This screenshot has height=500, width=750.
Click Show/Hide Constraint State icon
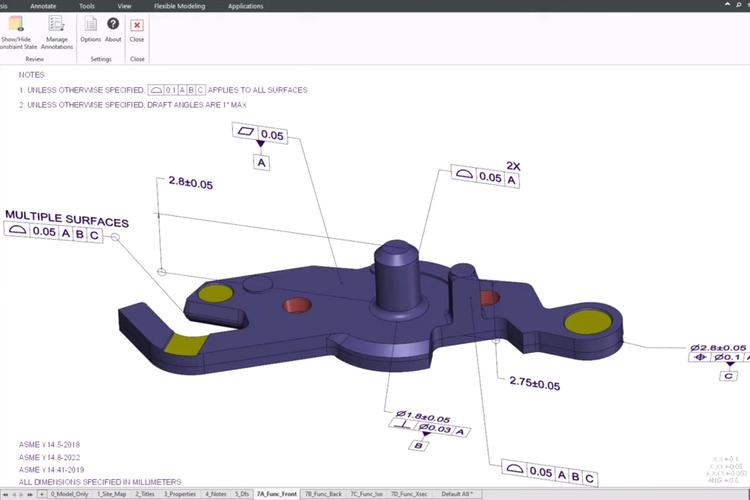[x=17, y=25]
